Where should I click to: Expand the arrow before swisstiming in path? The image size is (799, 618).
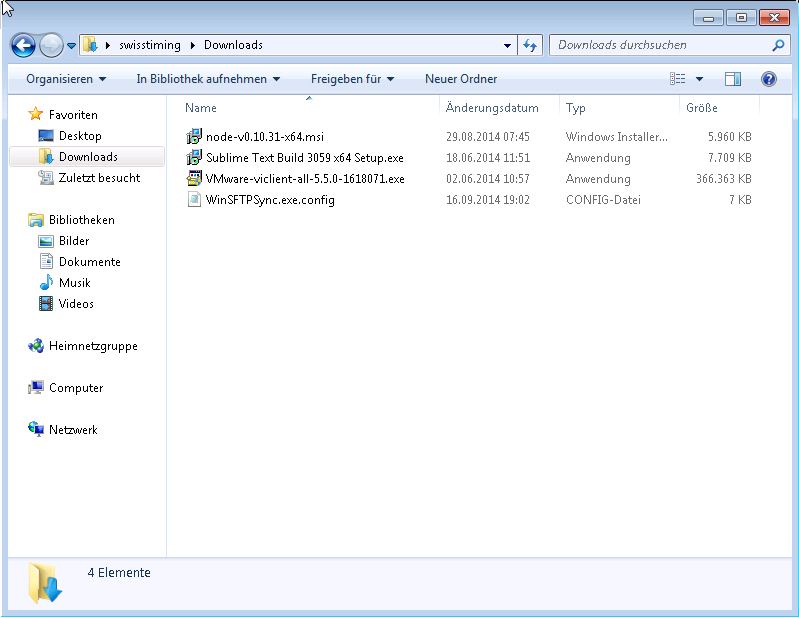click(x=108, y=45)
